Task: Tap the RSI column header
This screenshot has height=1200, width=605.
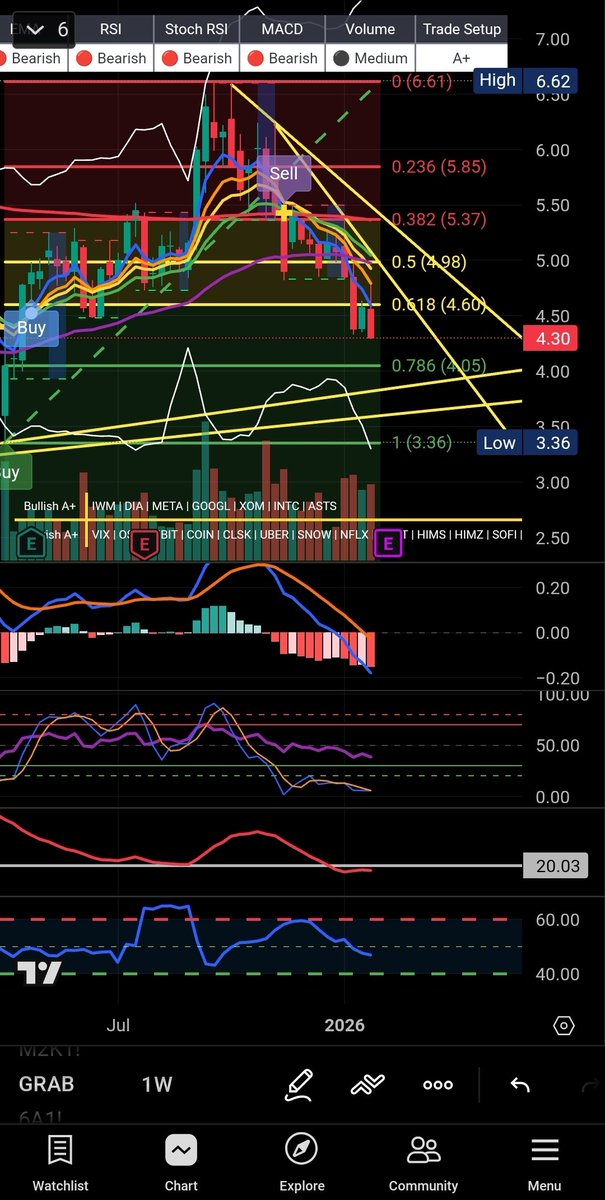Action: 110,29
